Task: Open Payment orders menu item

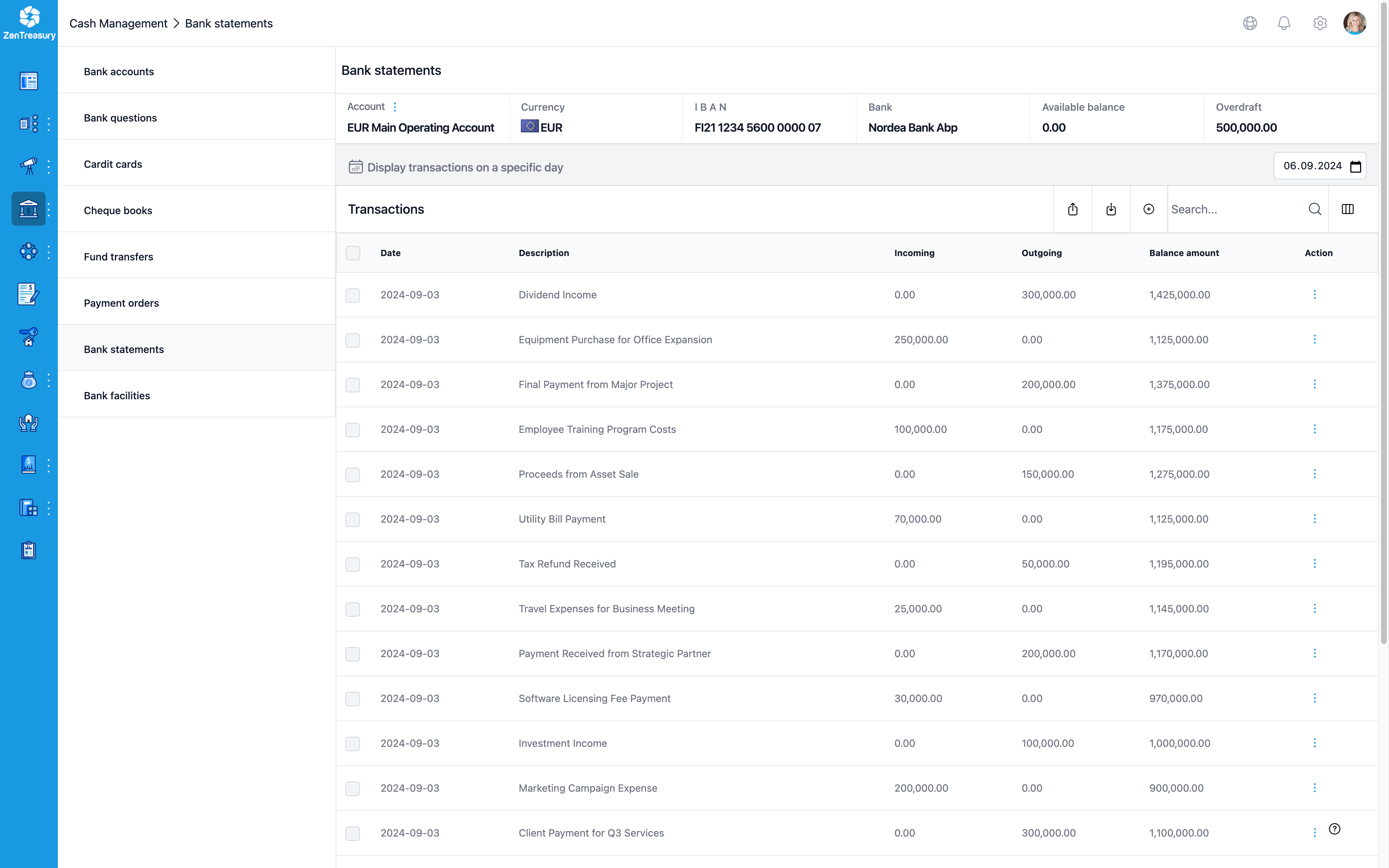Action: tap(121, 303)
